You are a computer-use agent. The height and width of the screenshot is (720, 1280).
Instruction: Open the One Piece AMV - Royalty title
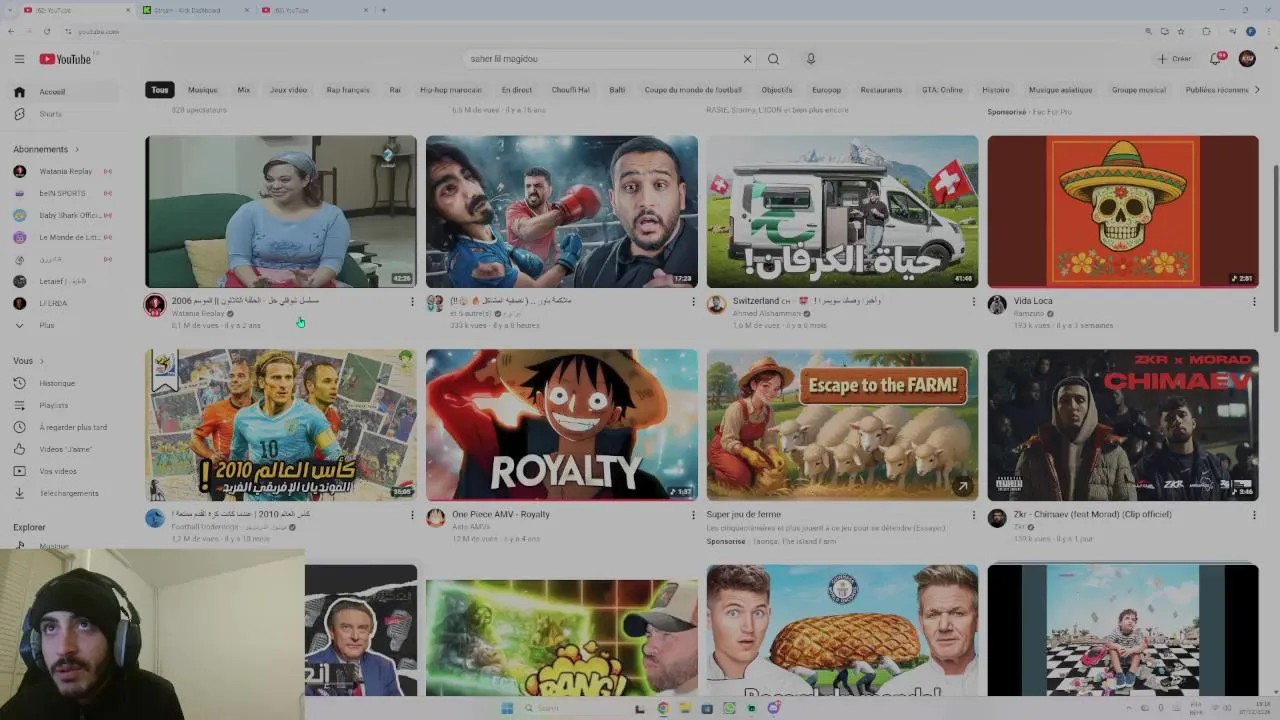pos(501,514)
